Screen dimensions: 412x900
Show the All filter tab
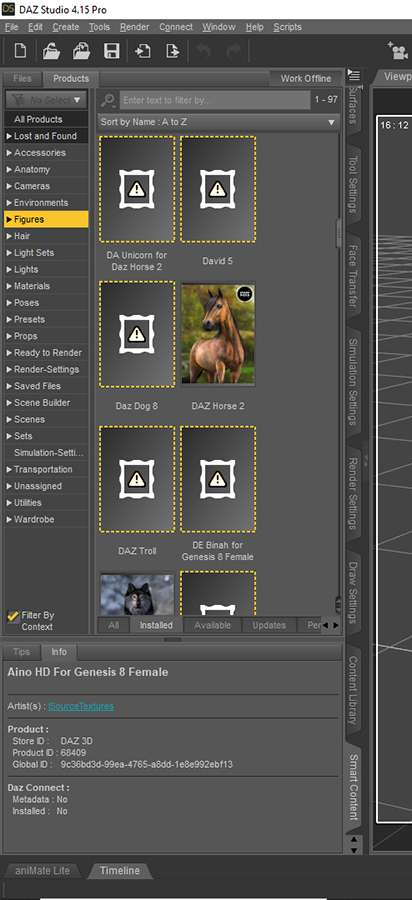coord(114,625)
